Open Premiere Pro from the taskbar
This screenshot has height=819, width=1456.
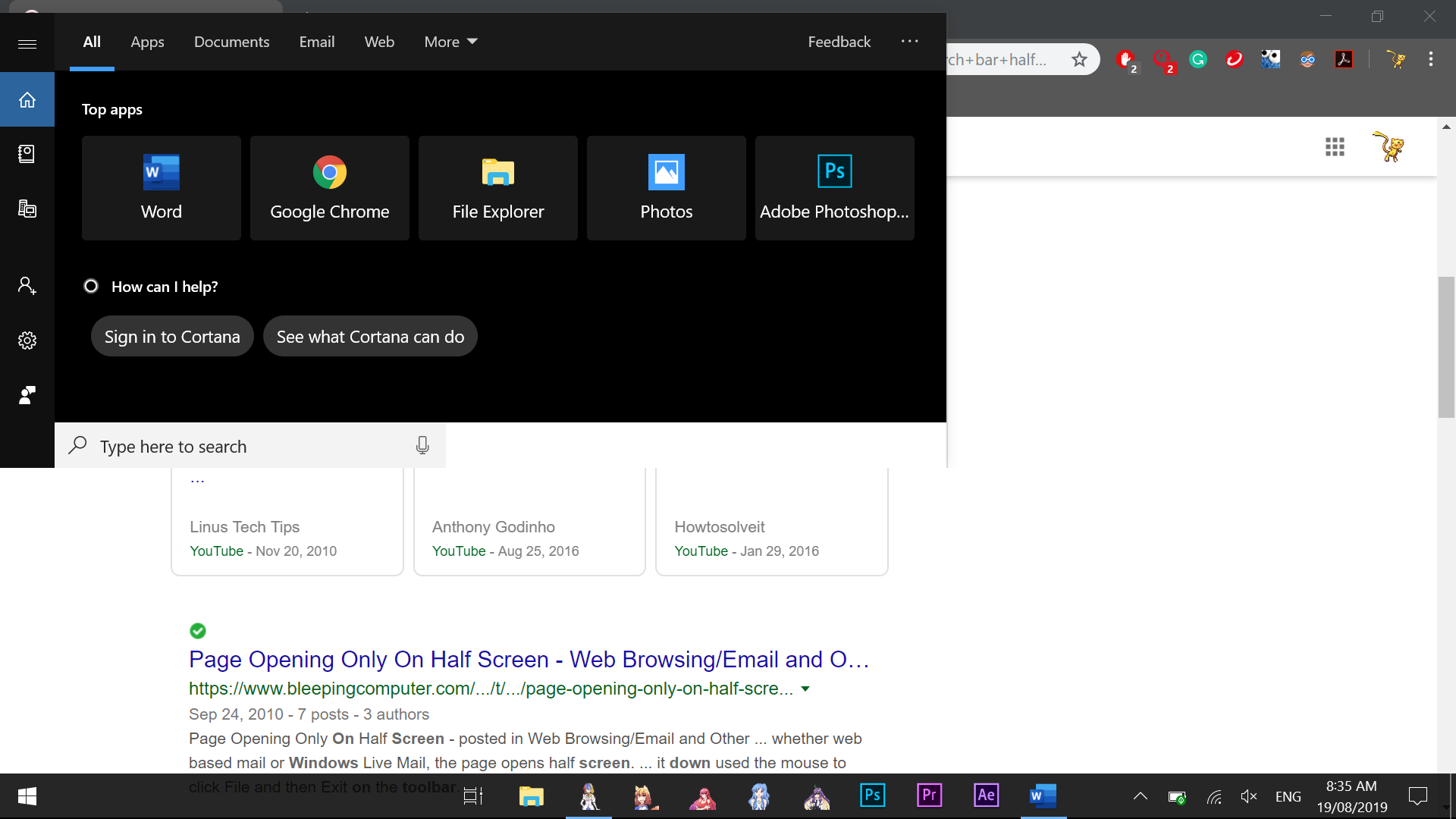(930, 795)
